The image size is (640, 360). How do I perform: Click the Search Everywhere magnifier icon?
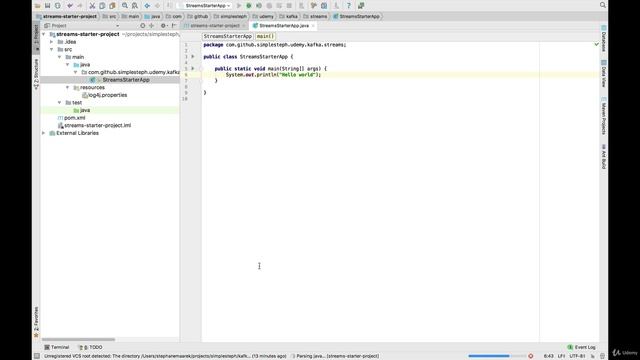pyautogui.click(x=602, y=5)
